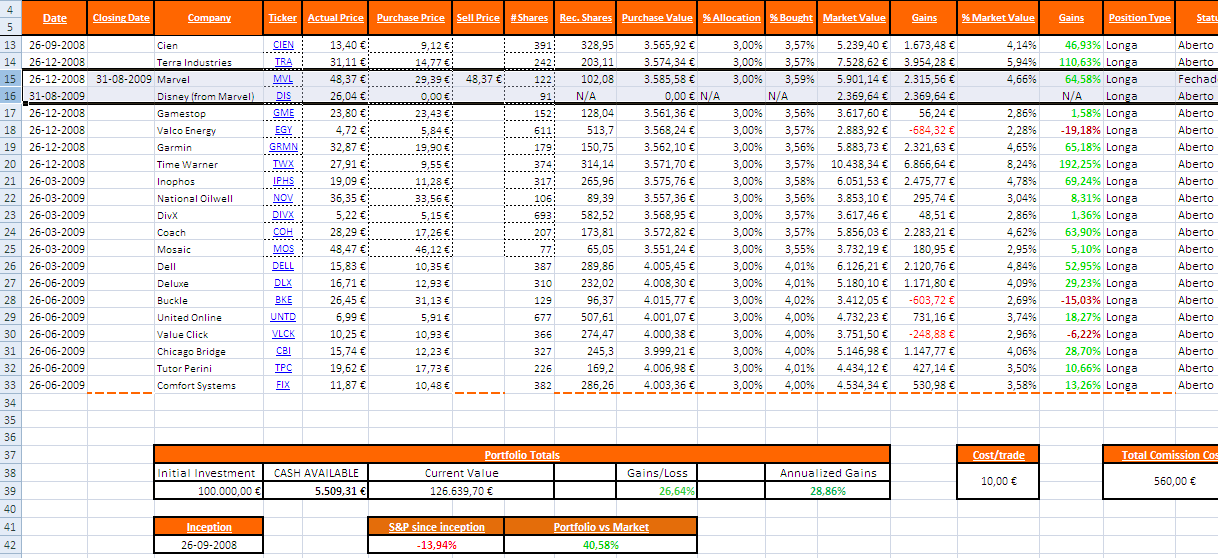Select the Portfolio Totals title cell
The width and height of the screenshot is (1218, 558).
coord(522,455)
